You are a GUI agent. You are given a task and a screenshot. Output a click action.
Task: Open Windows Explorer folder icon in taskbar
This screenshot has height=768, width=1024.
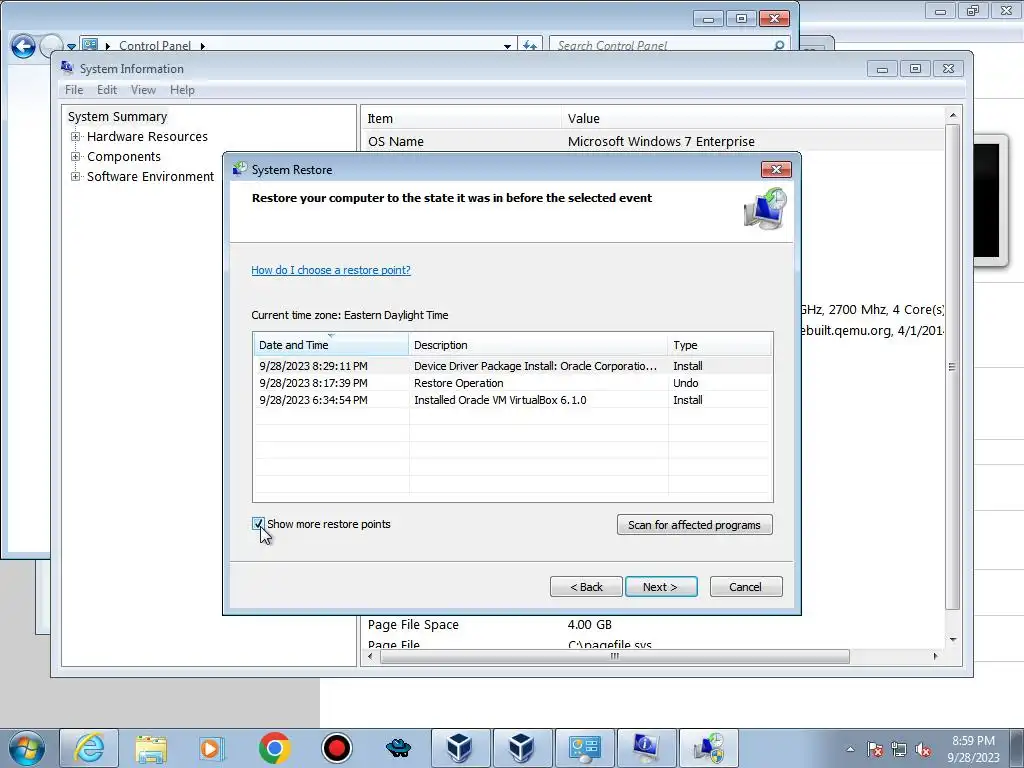click(x=151, y=748)
